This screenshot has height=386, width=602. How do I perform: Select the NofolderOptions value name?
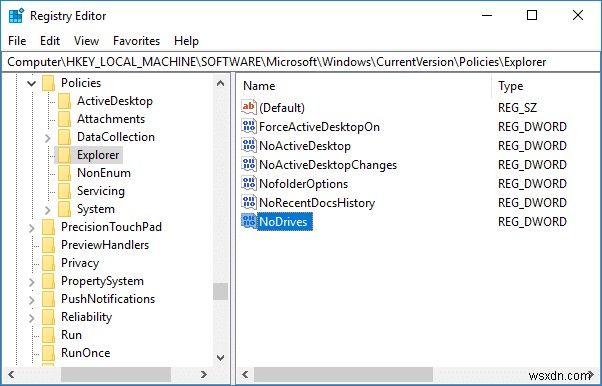pos(304,184)
